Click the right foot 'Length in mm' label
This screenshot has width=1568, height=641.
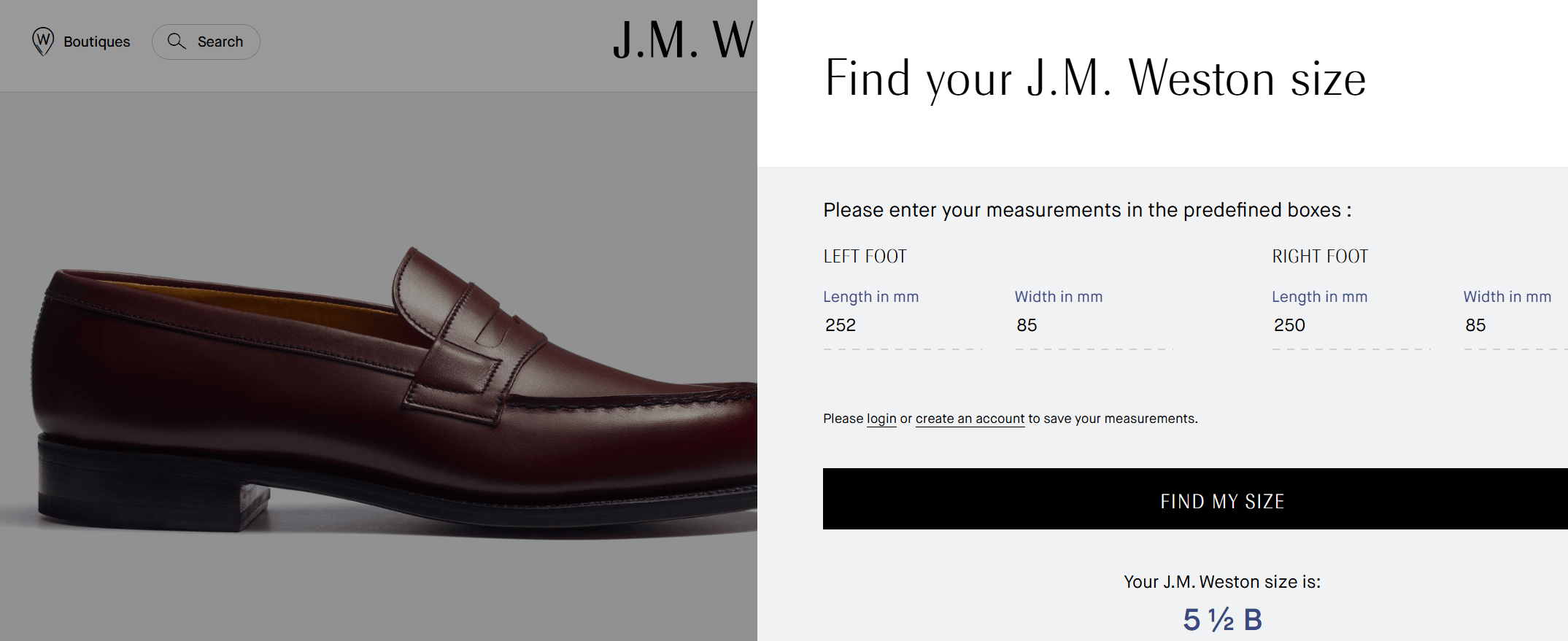tap(1319, 297)
